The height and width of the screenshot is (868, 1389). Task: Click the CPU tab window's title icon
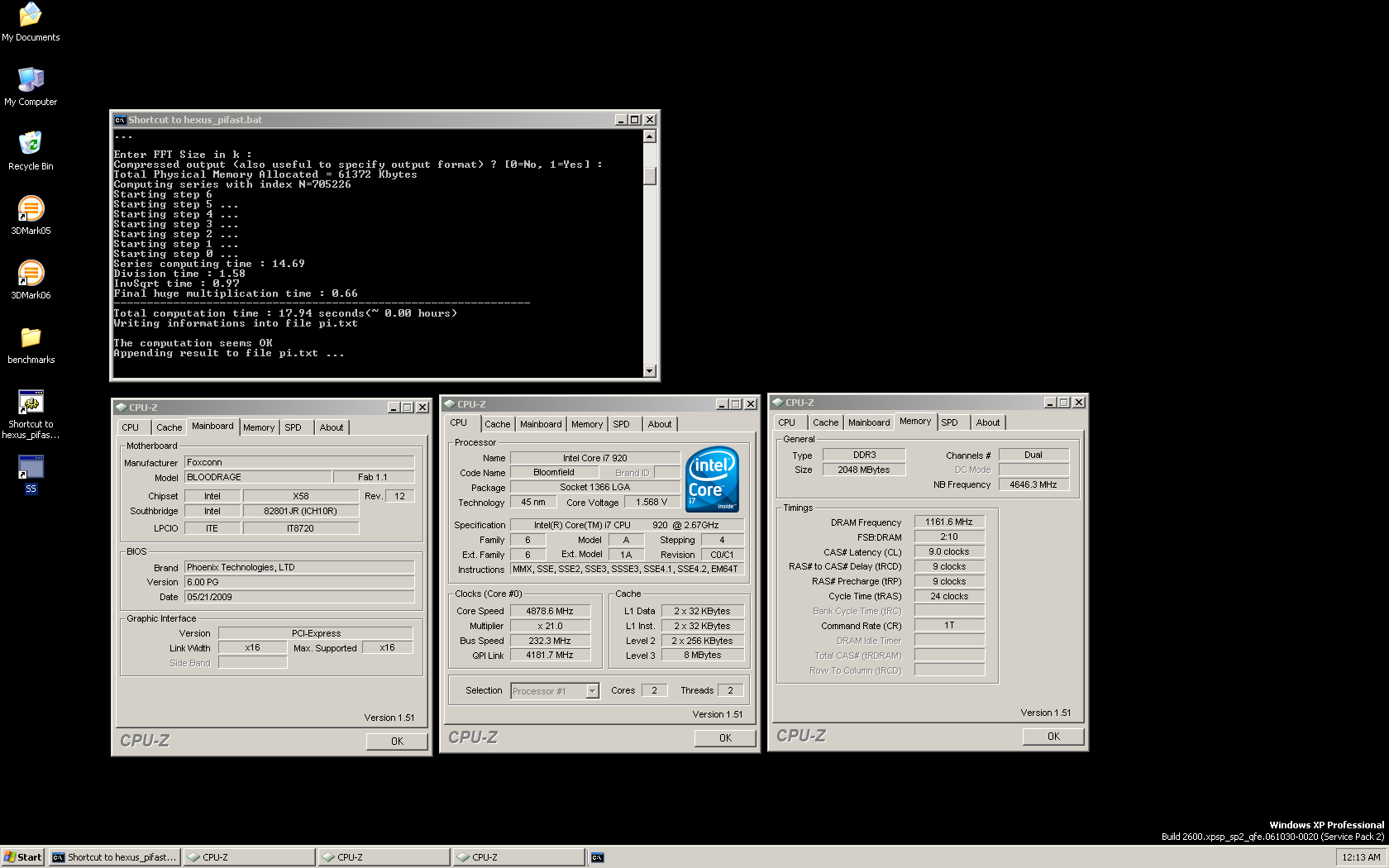tap(450, 404)
